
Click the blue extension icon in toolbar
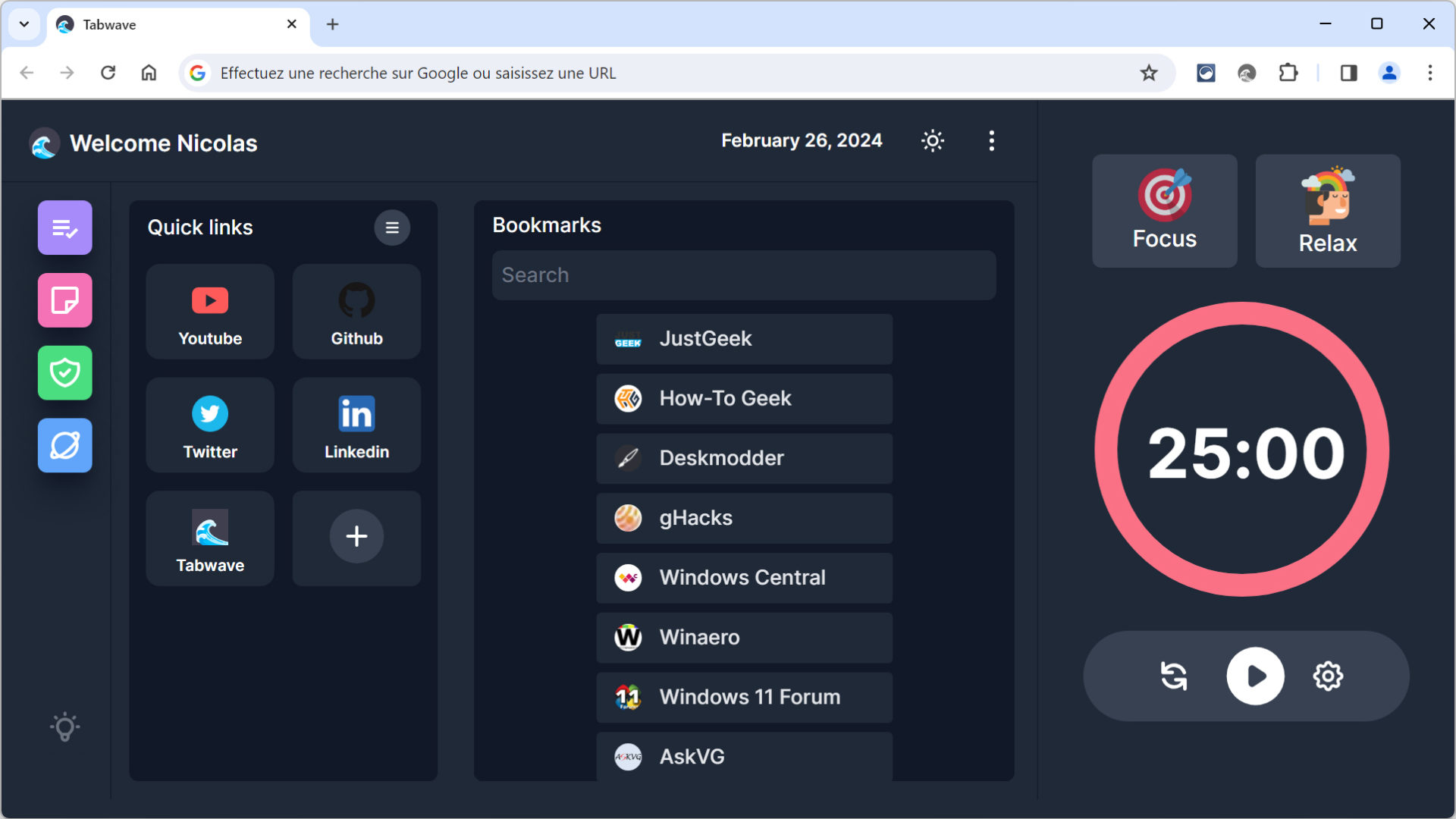coord(1206,73)
